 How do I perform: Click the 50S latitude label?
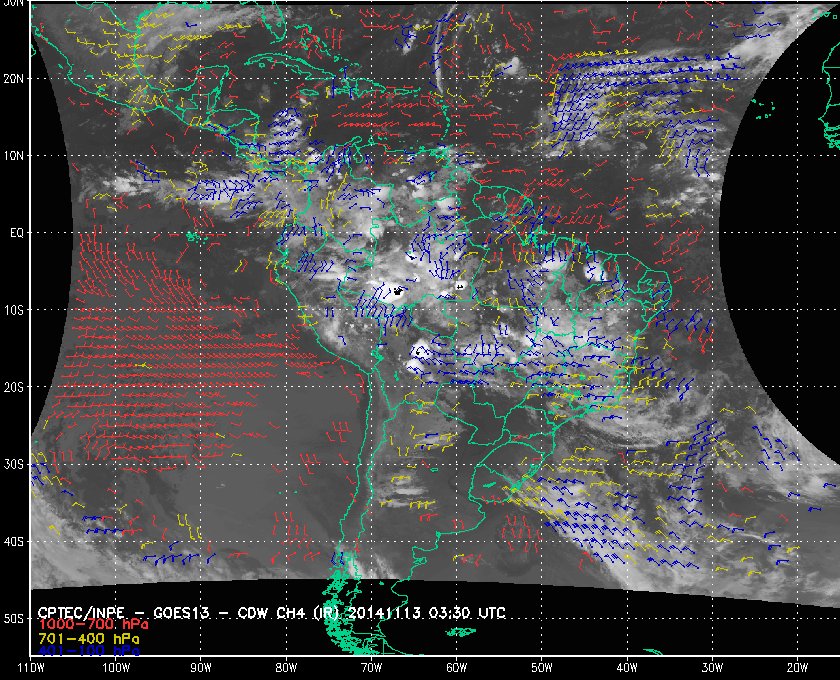[15, 619]
